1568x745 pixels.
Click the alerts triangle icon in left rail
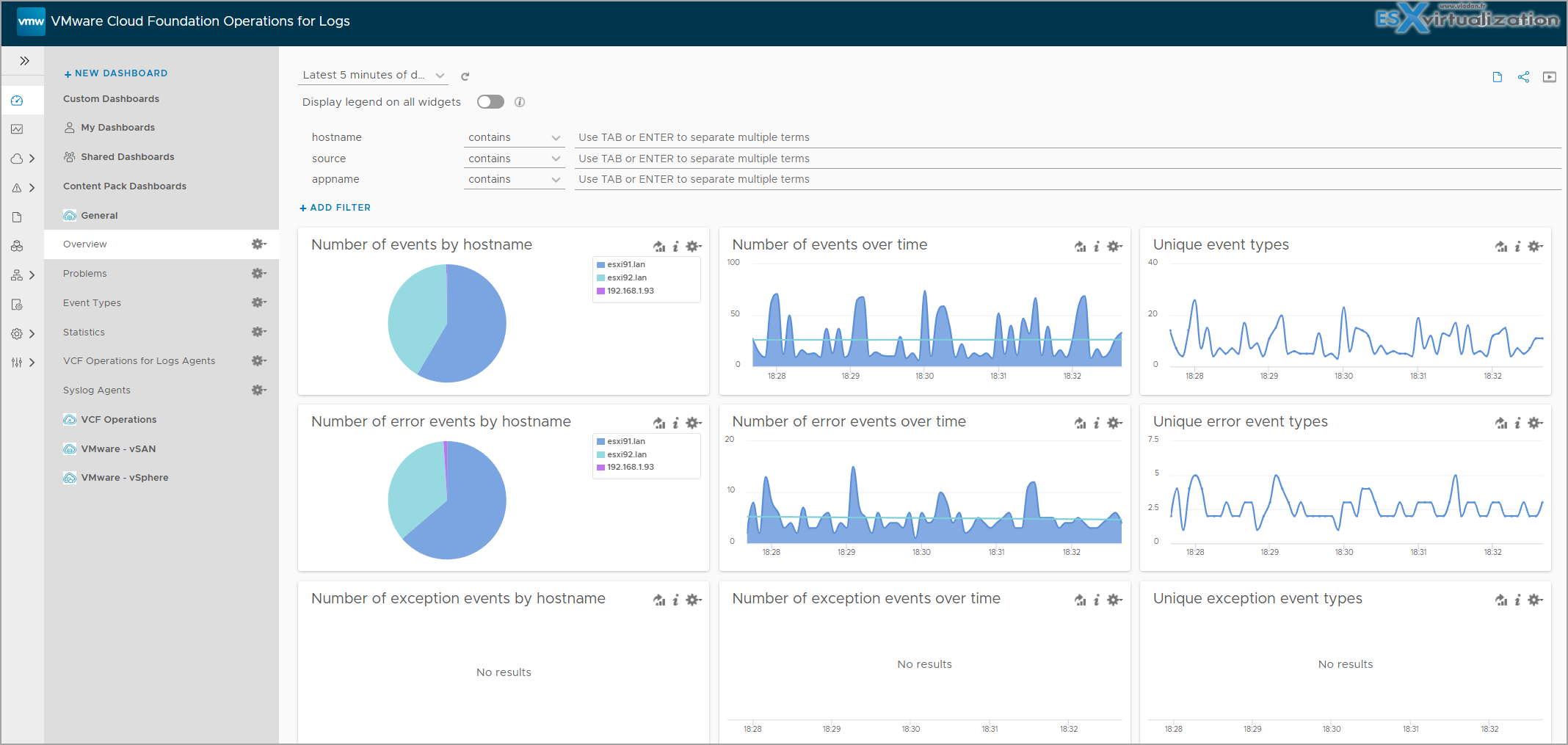point(17,188)
